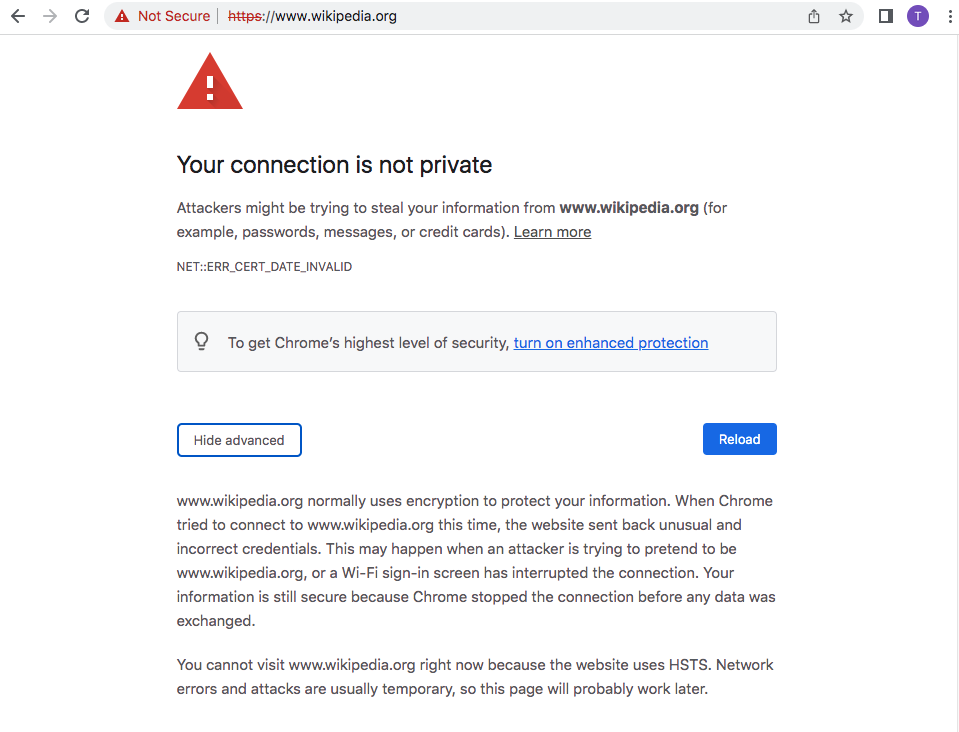Click the blue Reload button
959x732 pixels.
point(739,439)
